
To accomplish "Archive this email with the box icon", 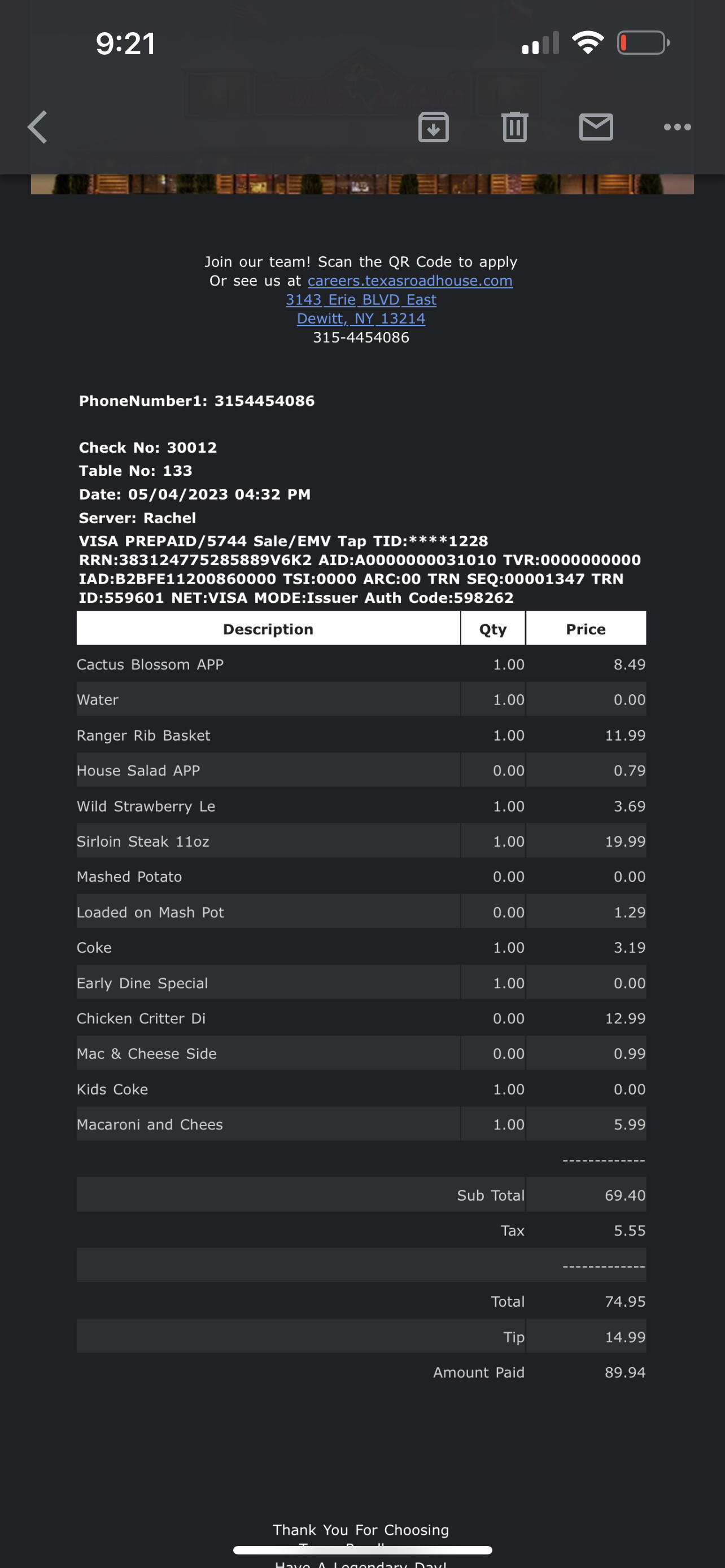I will [x=434, y=127].
